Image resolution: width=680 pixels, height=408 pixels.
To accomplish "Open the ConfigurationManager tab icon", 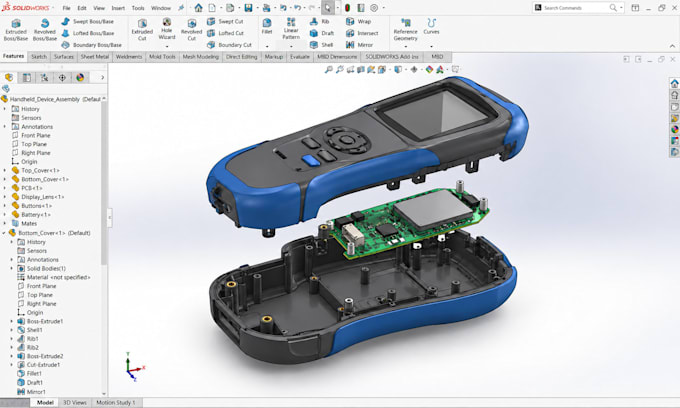I will (44, 78).
